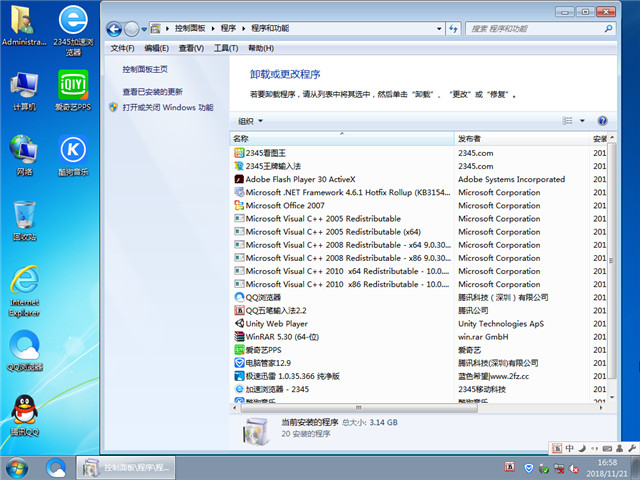Open 打开或关闭 Windows 功能 link

(168, 107)
